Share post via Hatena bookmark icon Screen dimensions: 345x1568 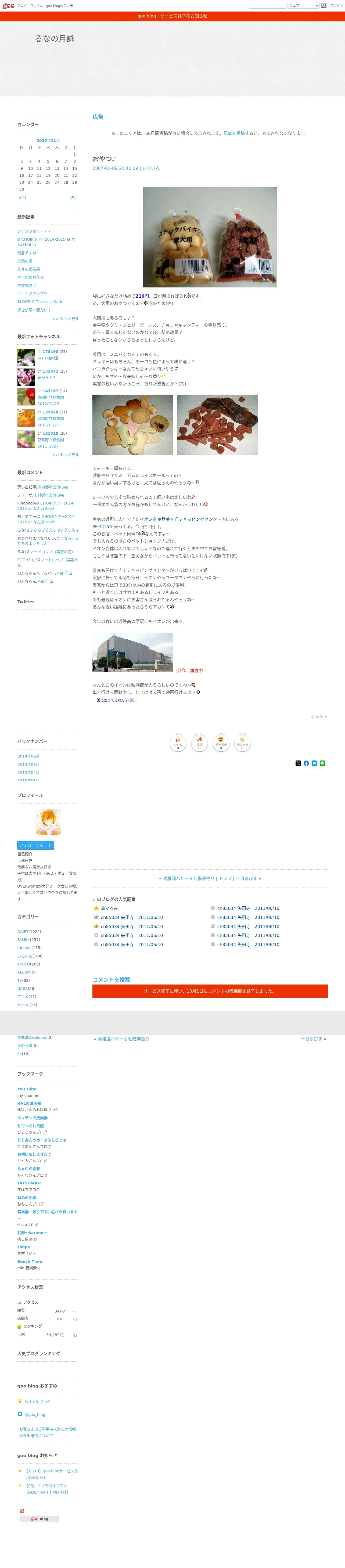[314, 763]
